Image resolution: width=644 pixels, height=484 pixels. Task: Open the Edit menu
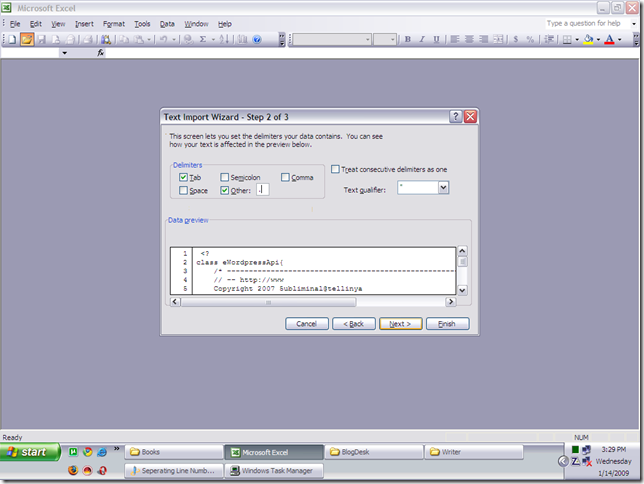pos(36,24)
